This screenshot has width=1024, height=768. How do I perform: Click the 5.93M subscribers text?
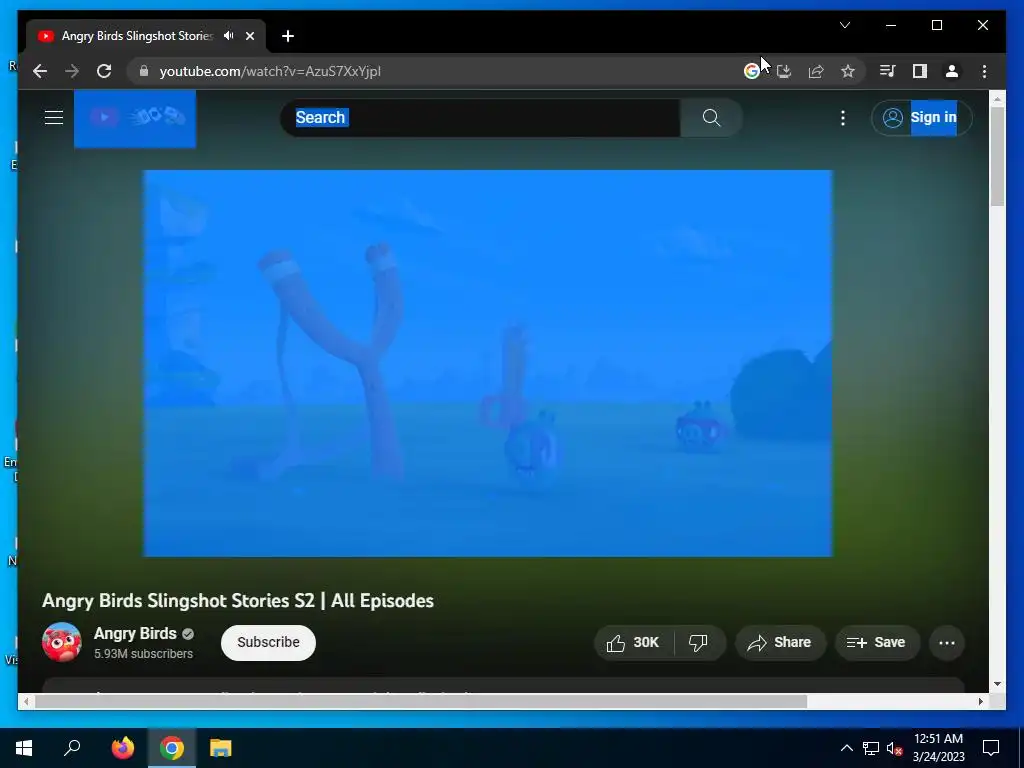pyautogui.click(x=144, y=654)
